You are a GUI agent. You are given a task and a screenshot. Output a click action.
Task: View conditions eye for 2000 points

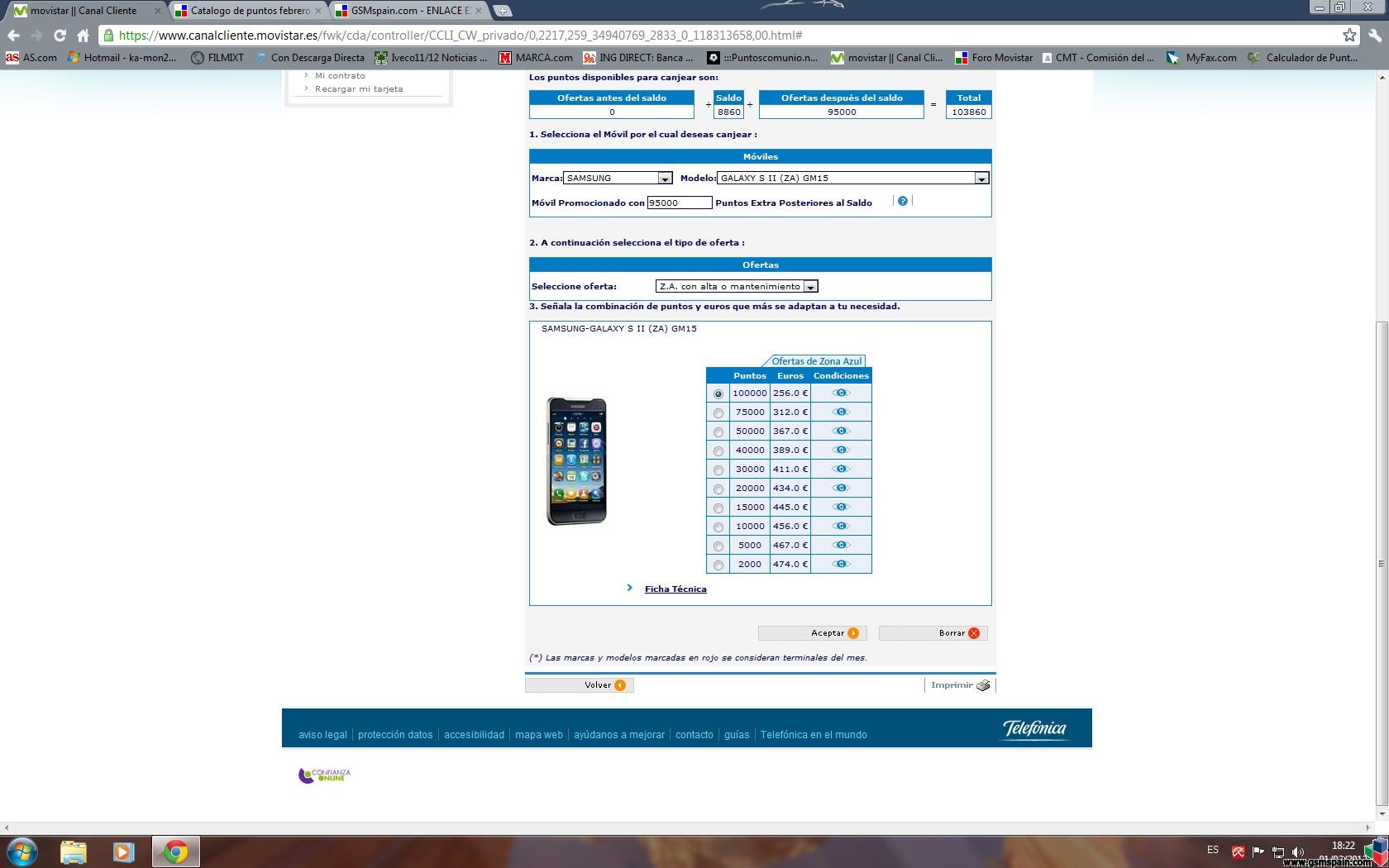pos(841,565)
